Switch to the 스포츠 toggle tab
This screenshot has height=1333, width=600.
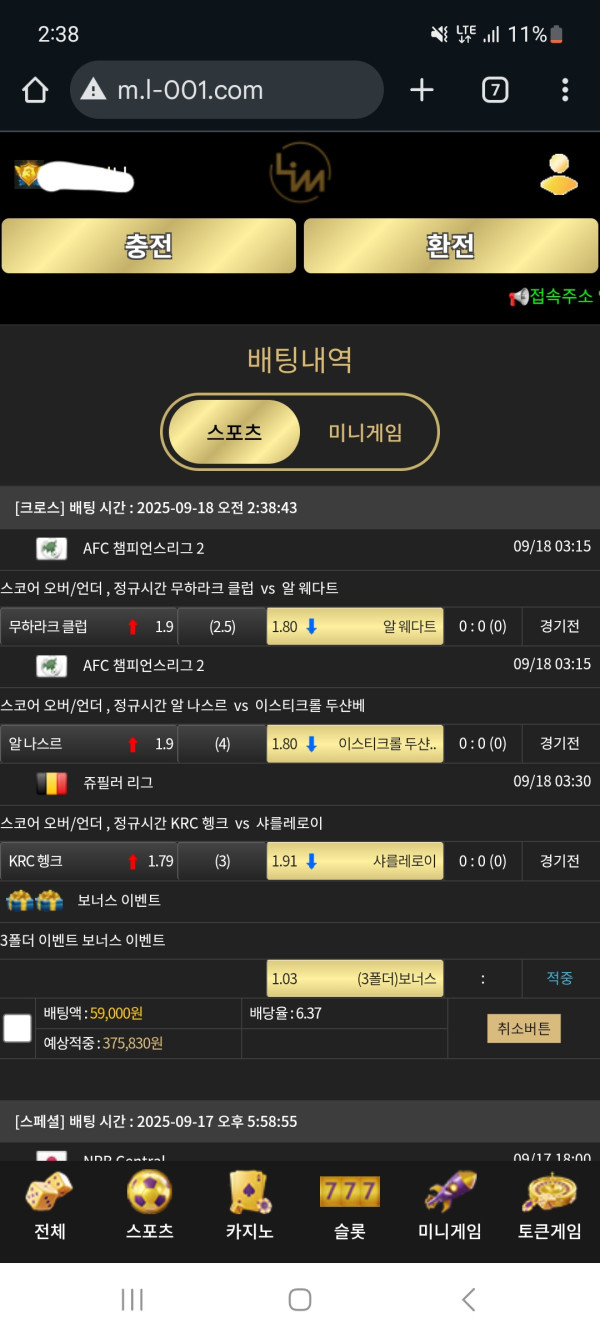coord(234,432)
